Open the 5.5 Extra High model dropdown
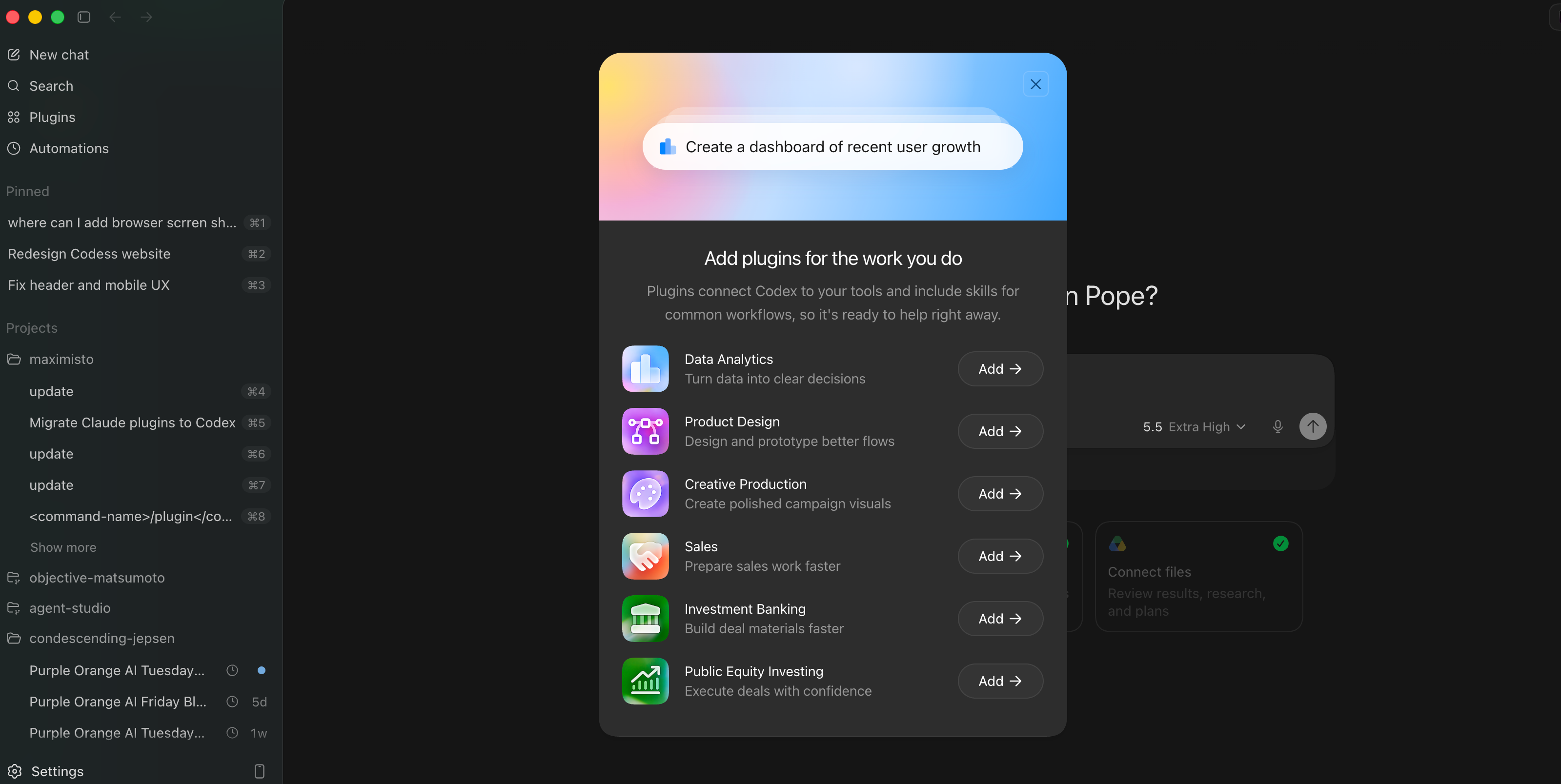The width and height of the screenshot is (1561, 784). 1194,426
